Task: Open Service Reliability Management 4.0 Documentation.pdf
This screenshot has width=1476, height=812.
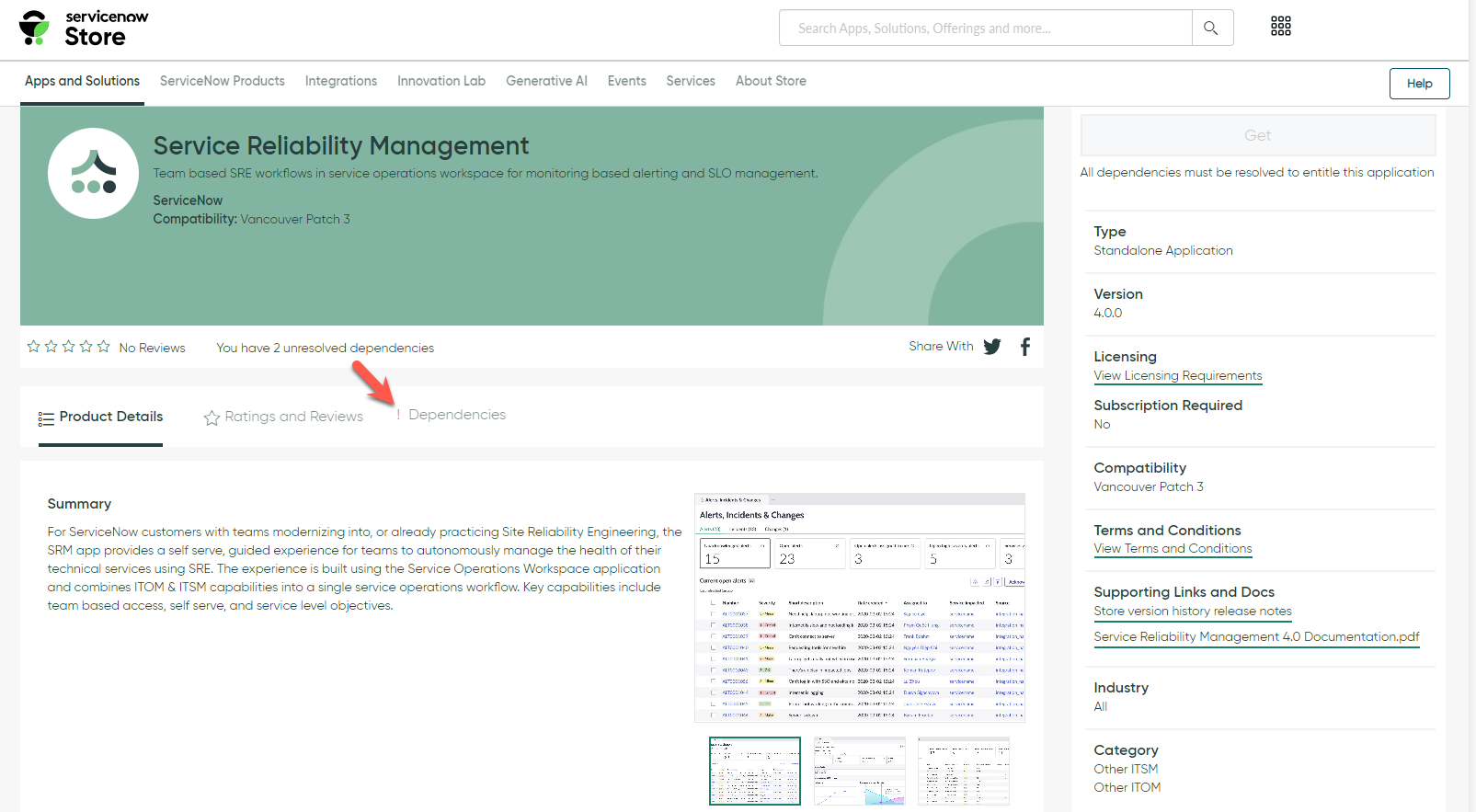Action: pyautogui.click(x=1257, y=636)
